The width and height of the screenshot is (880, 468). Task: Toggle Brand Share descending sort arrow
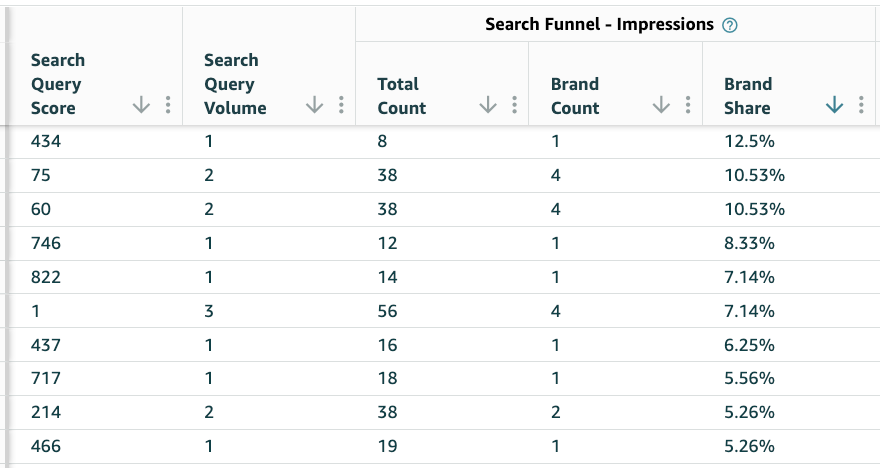pos(835,104)
